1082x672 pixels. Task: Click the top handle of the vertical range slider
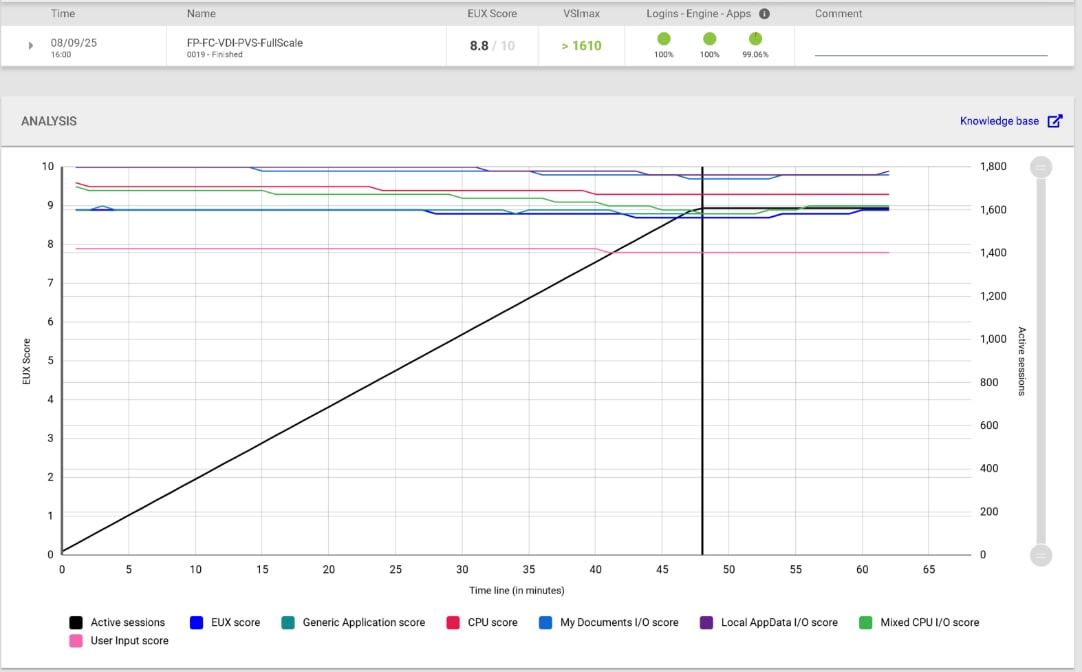[x=1041, y=167]
